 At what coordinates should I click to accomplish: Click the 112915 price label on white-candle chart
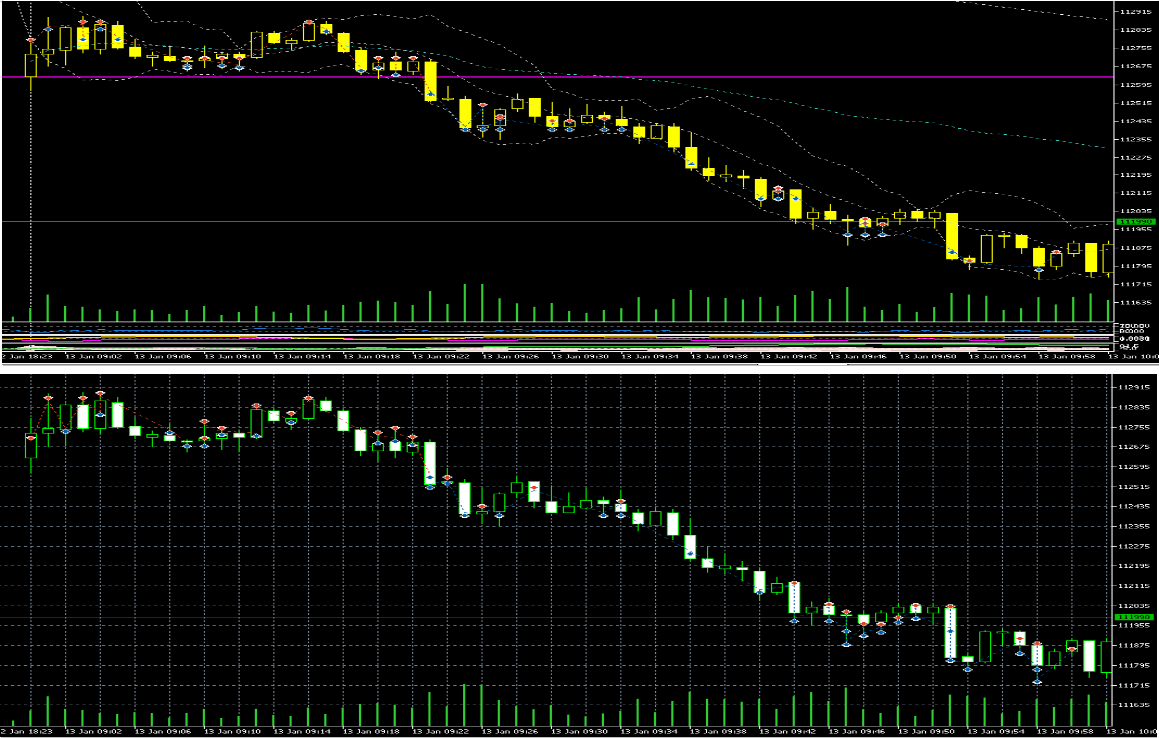[1132, 387]
